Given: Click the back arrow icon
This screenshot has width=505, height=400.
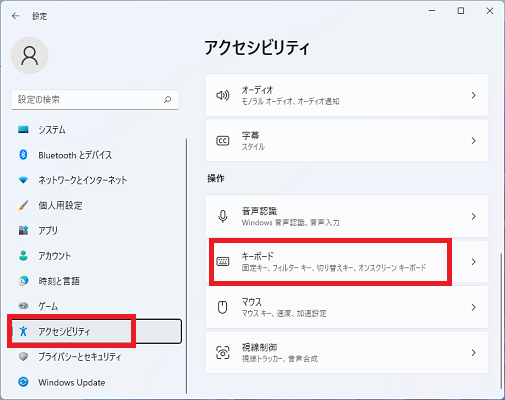Looking at the screenshot, I should [x=16, y=16].
